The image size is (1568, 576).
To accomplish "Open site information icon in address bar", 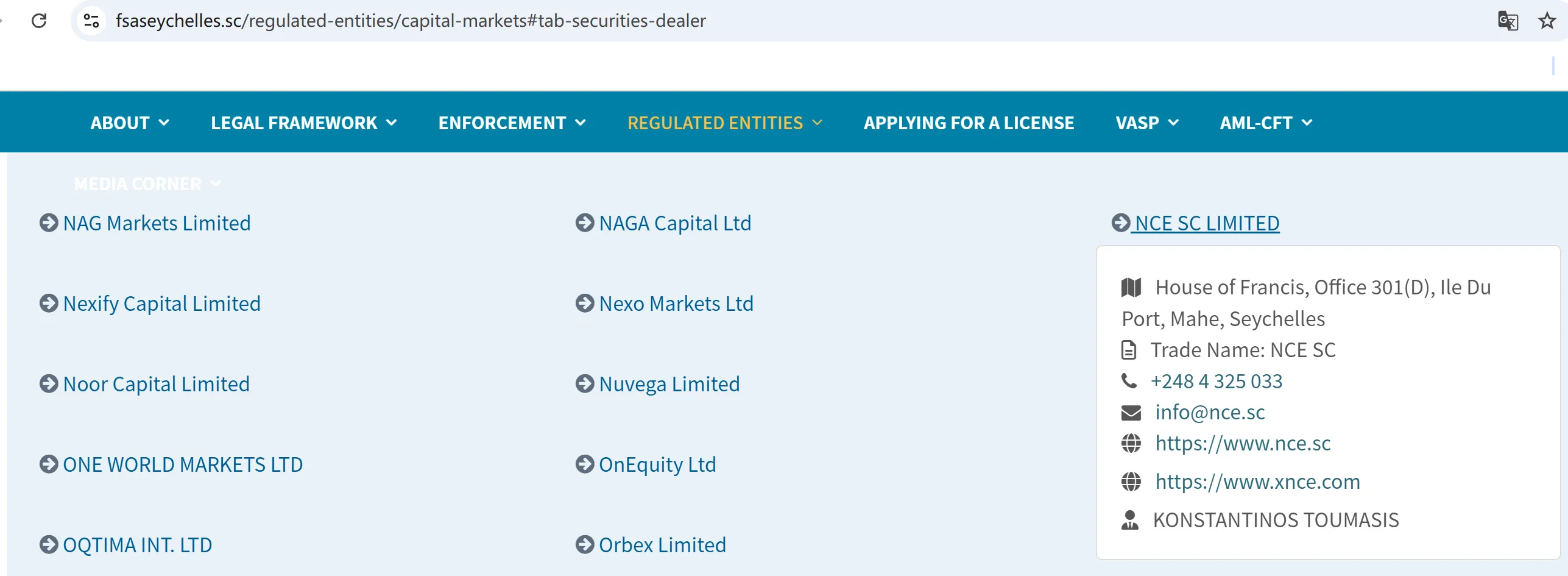I will click(x=91, y=21).
